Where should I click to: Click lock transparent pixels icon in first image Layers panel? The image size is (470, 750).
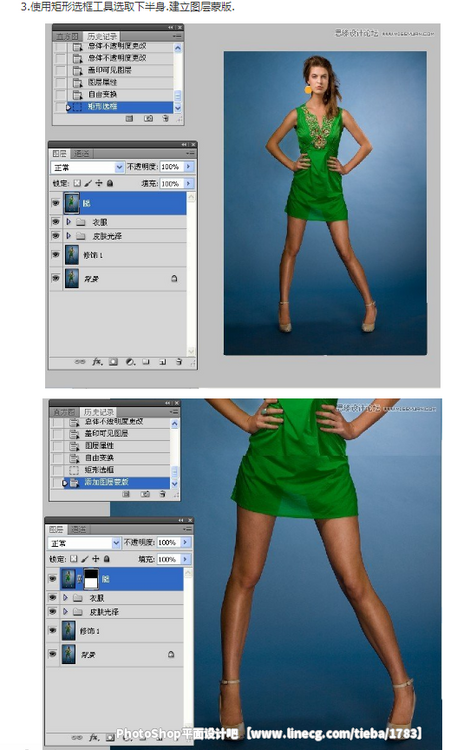click(77, 183)
